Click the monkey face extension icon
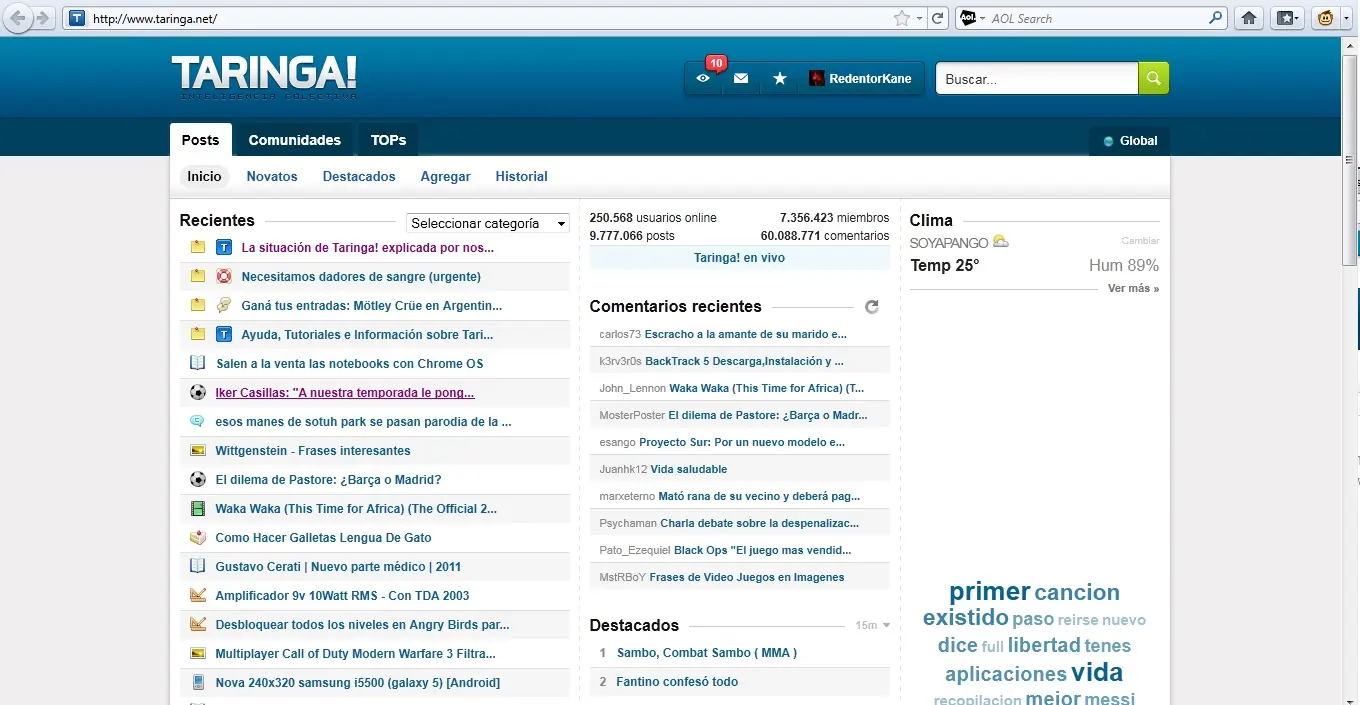 1324,18
